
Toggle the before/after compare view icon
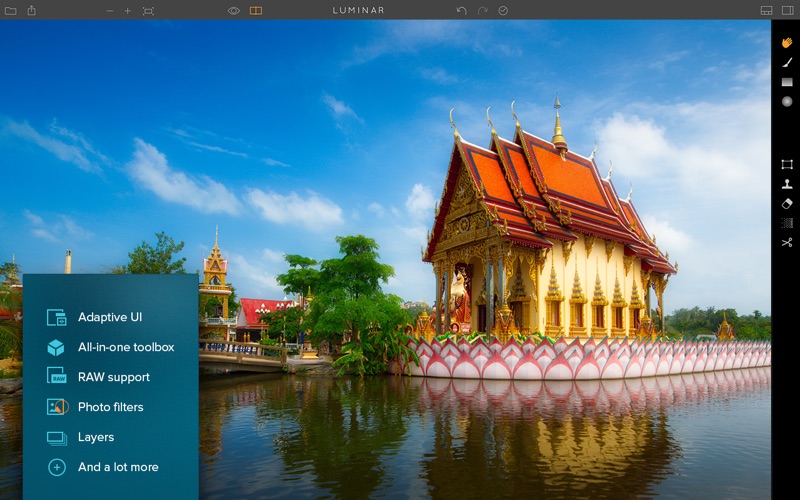click(x=256, y=11)
